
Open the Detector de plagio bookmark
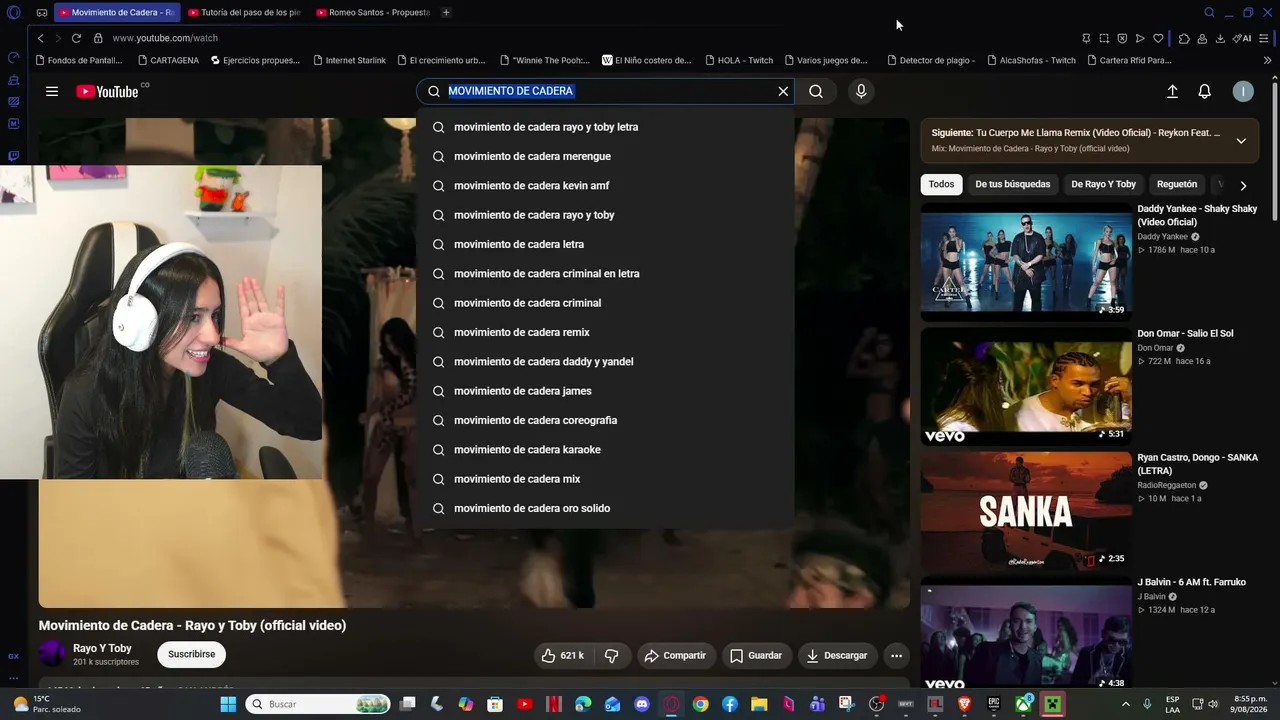(x=930, y=60)
